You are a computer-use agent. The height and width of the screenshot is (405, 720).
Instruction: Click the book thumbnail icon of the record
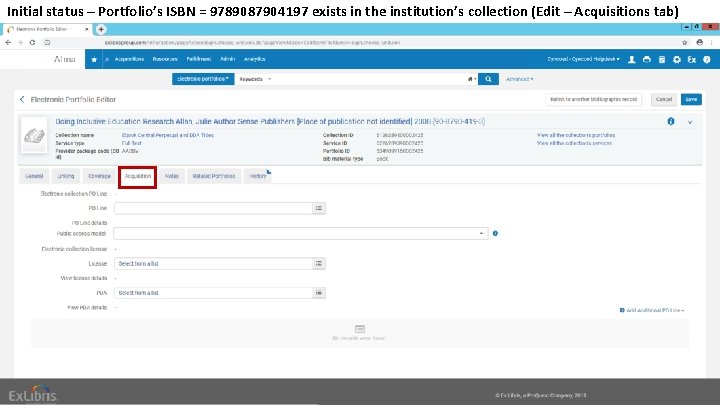tap(34, 135)
